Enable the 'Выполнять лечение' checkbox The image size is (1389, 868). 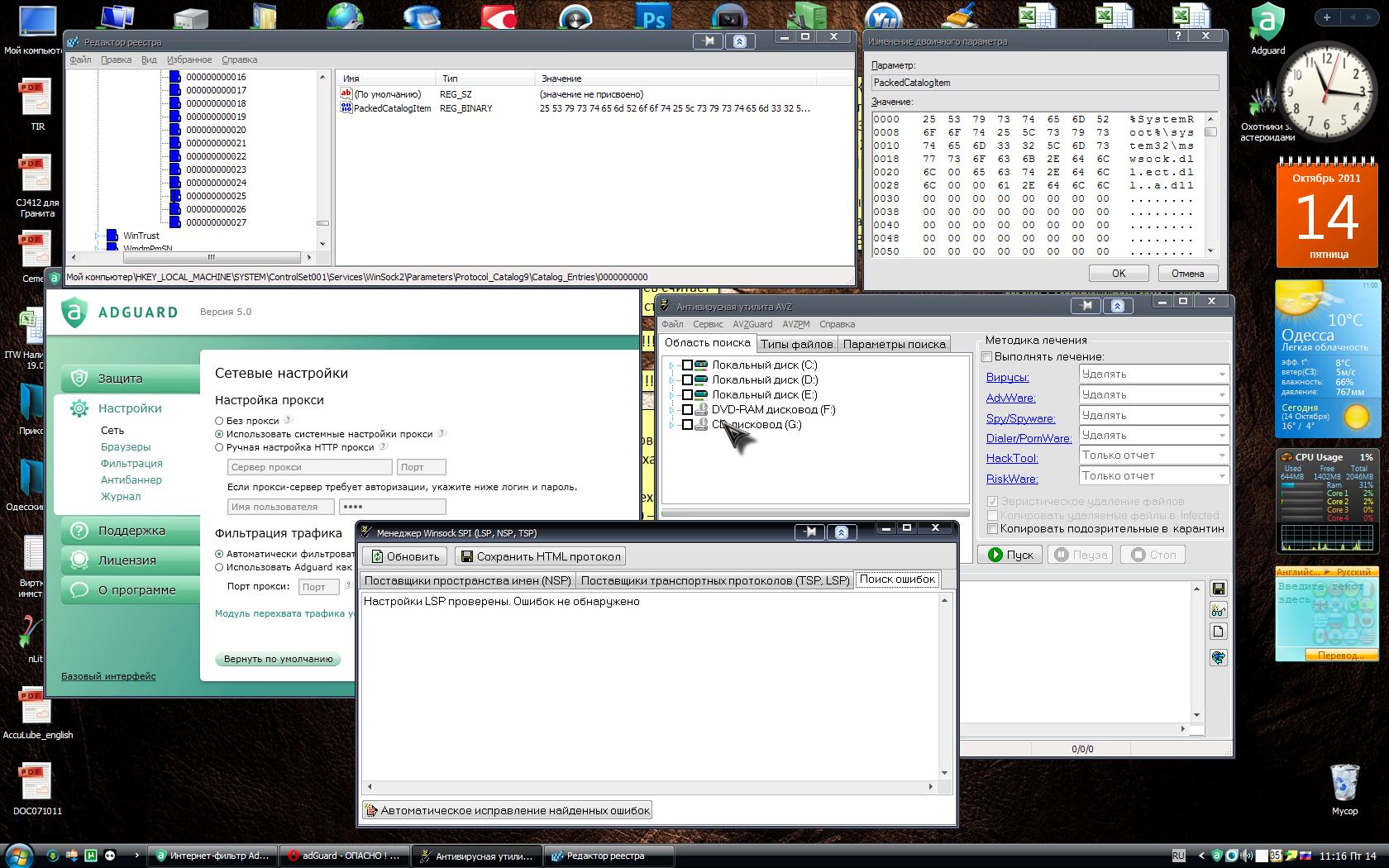(x=987, y=357)
